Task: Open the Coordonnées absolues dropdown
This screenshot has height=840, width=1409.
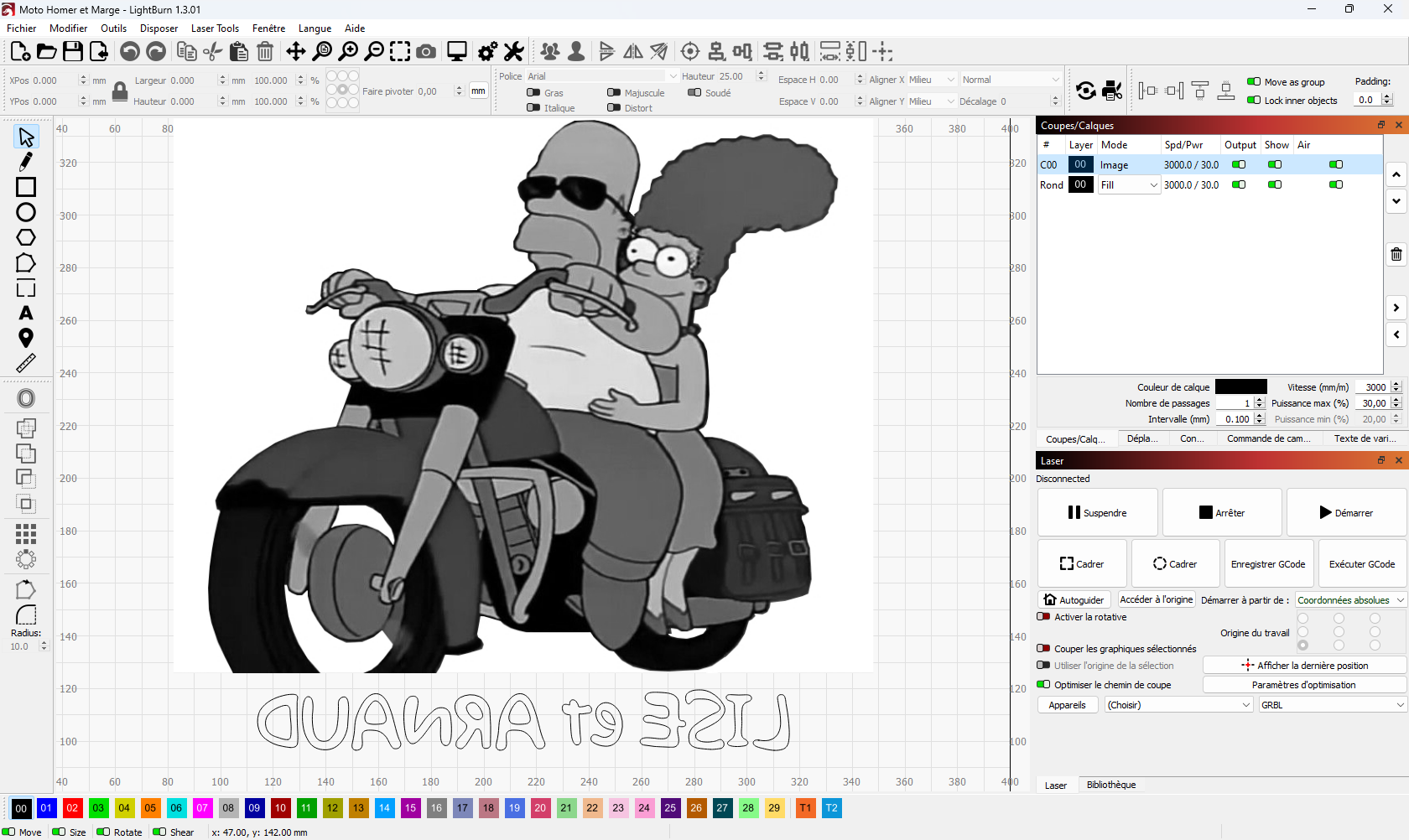Action: [1349, 599]
